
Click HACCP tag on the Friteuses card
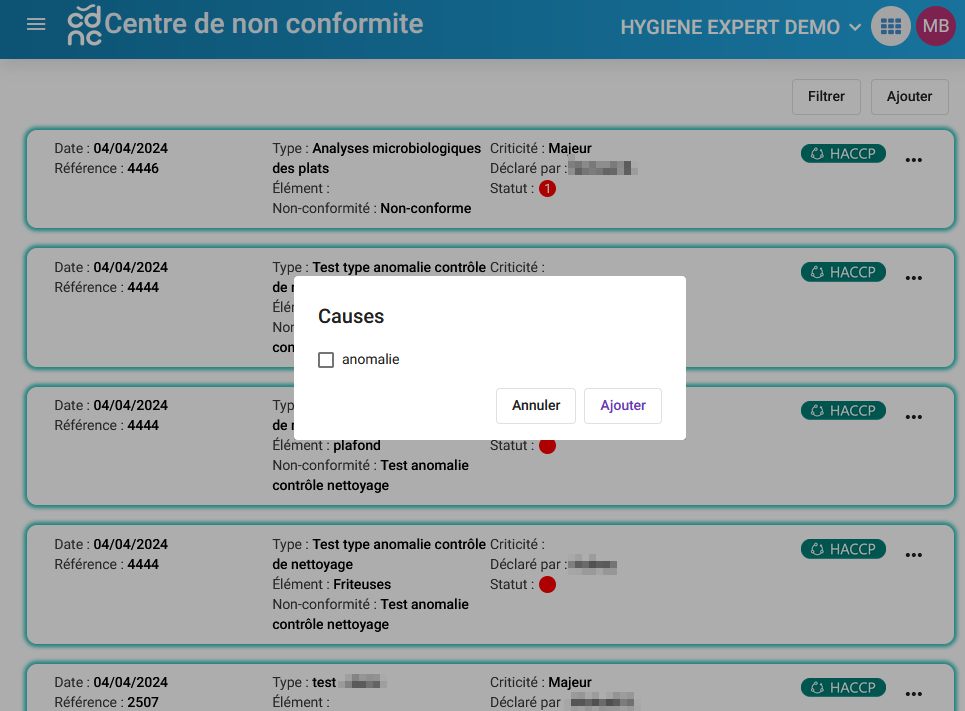point(843,549)
